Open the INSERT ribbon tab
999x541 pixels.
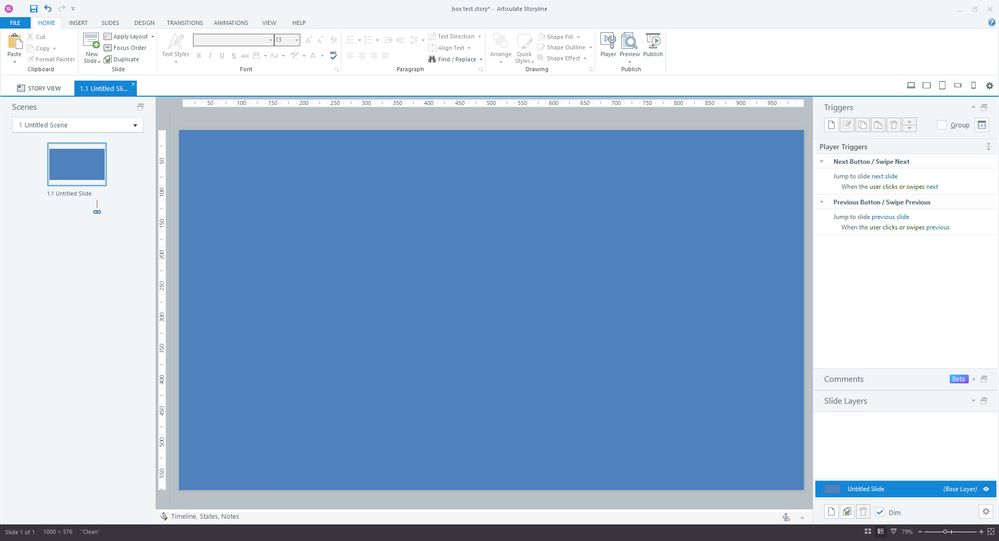[78, 22]
